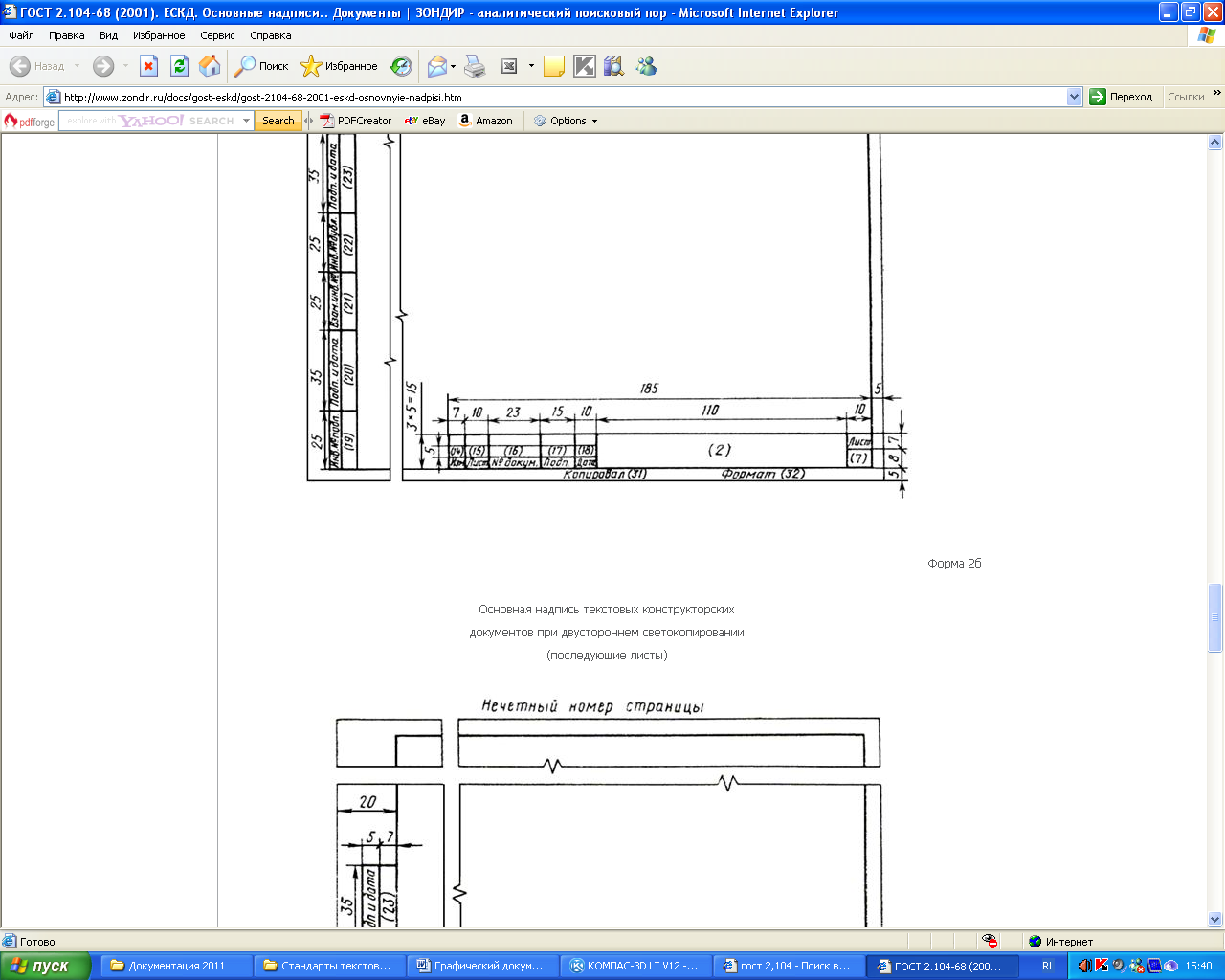Open the Back button history dropdown
Viewport: 1225px width, 980px height.
pos(78,66)
